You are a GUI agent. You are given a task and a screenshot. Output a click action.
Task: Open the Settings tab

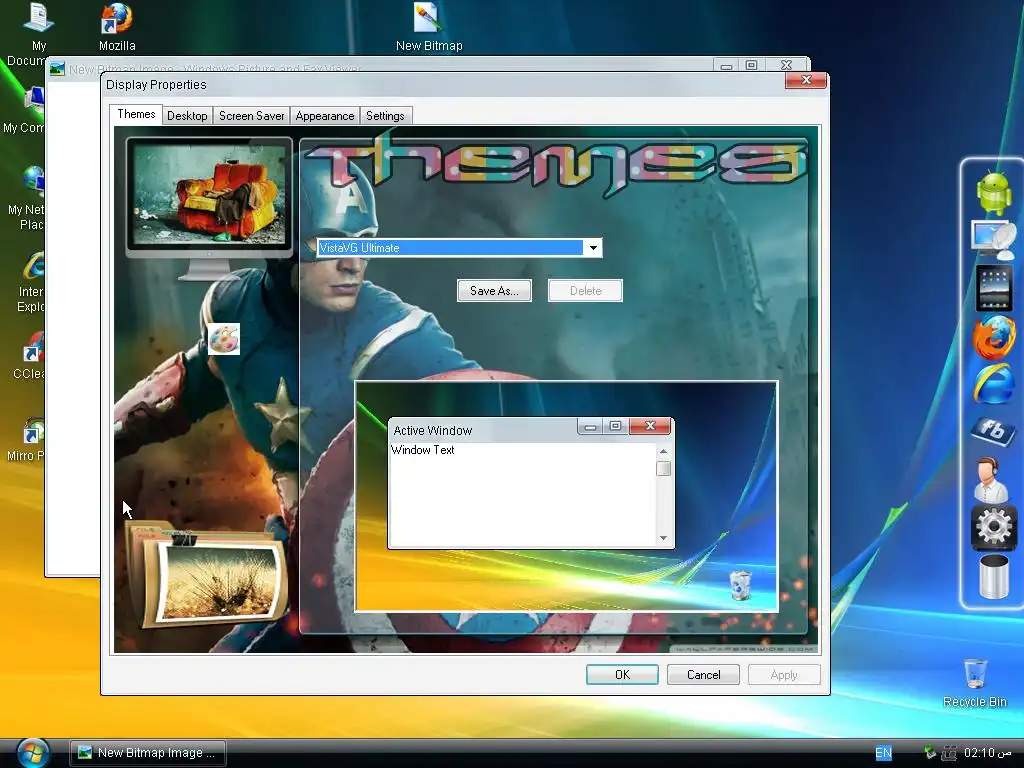(385, 116)
